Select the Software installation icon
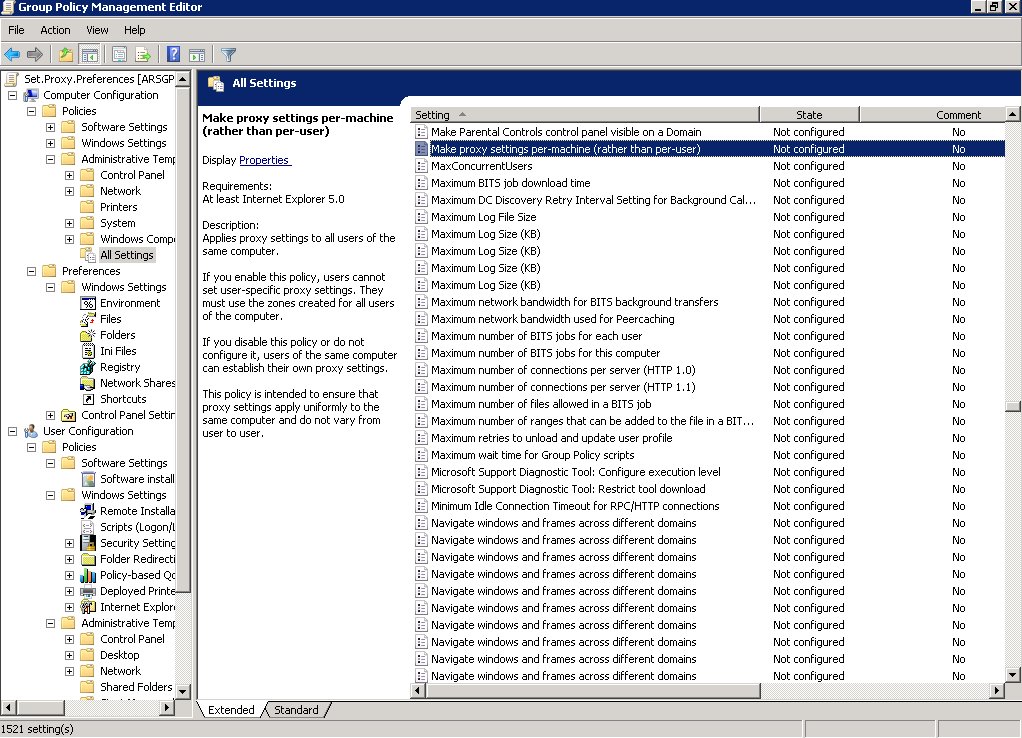Image resolution: width=1022 pixels, height=738 pixels. [x=88, y=479]
